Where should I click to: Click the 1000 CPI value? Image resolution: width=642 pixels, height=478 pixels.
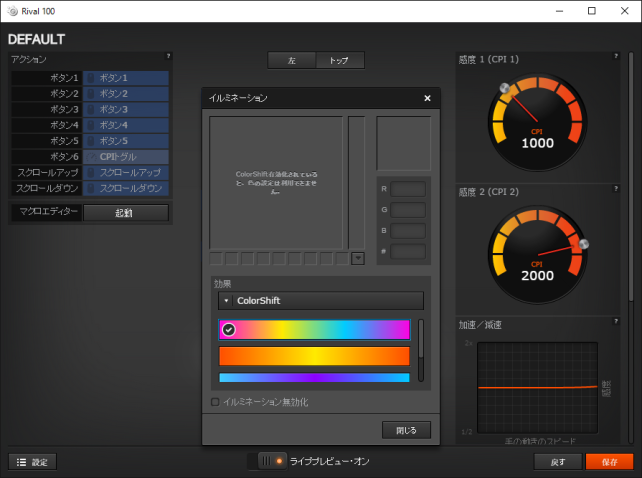coord(538,143)
